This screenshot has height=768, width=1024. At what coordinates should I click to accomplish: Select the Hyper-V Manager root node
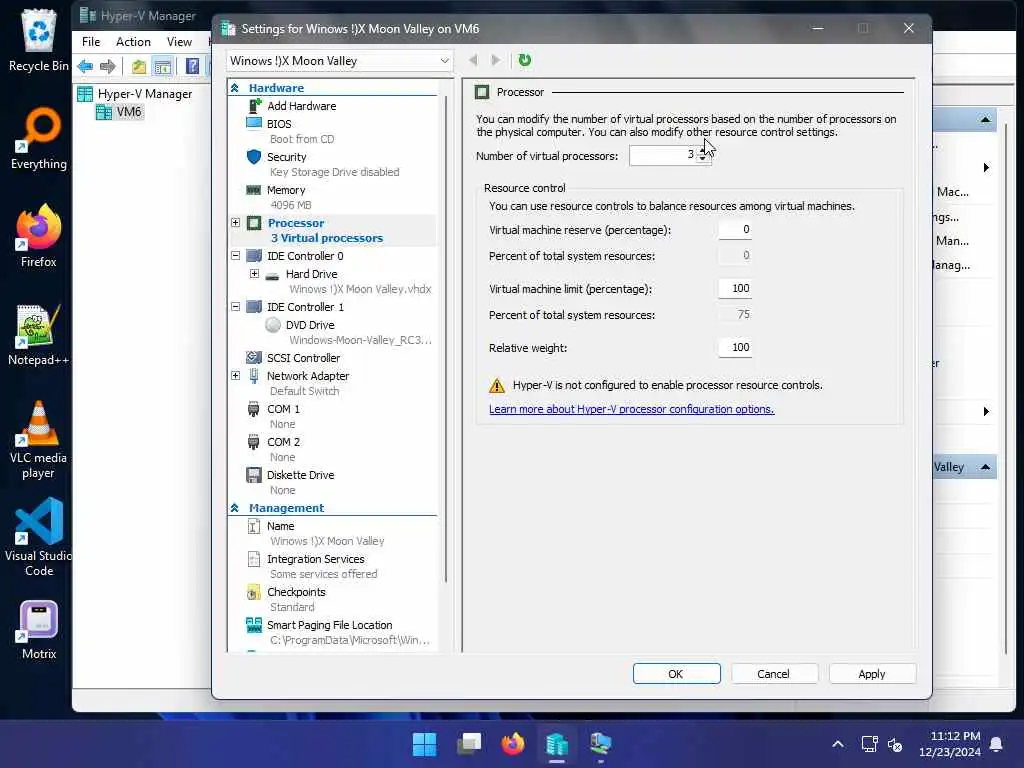(144, 94)
